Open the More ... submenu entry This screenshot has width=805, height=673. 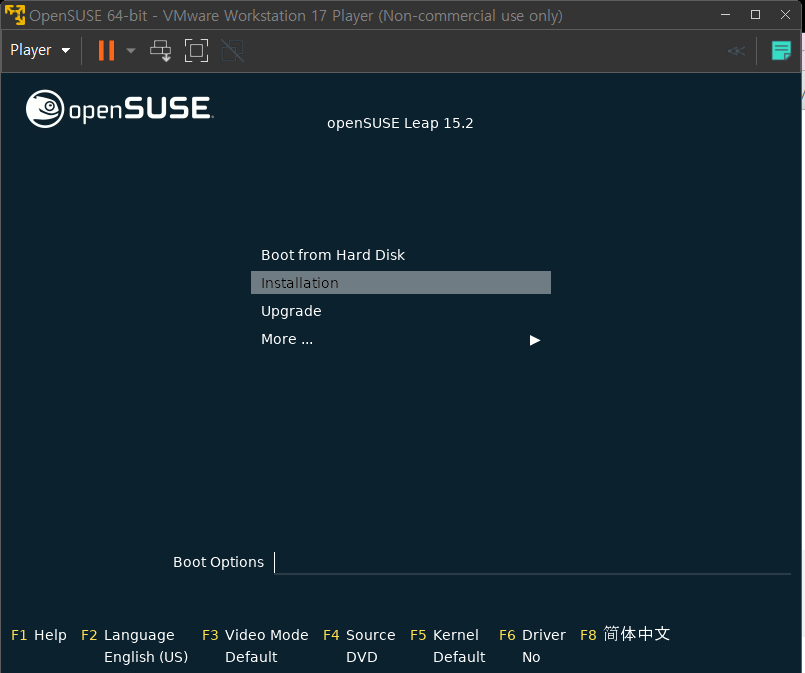coord(287,339)
